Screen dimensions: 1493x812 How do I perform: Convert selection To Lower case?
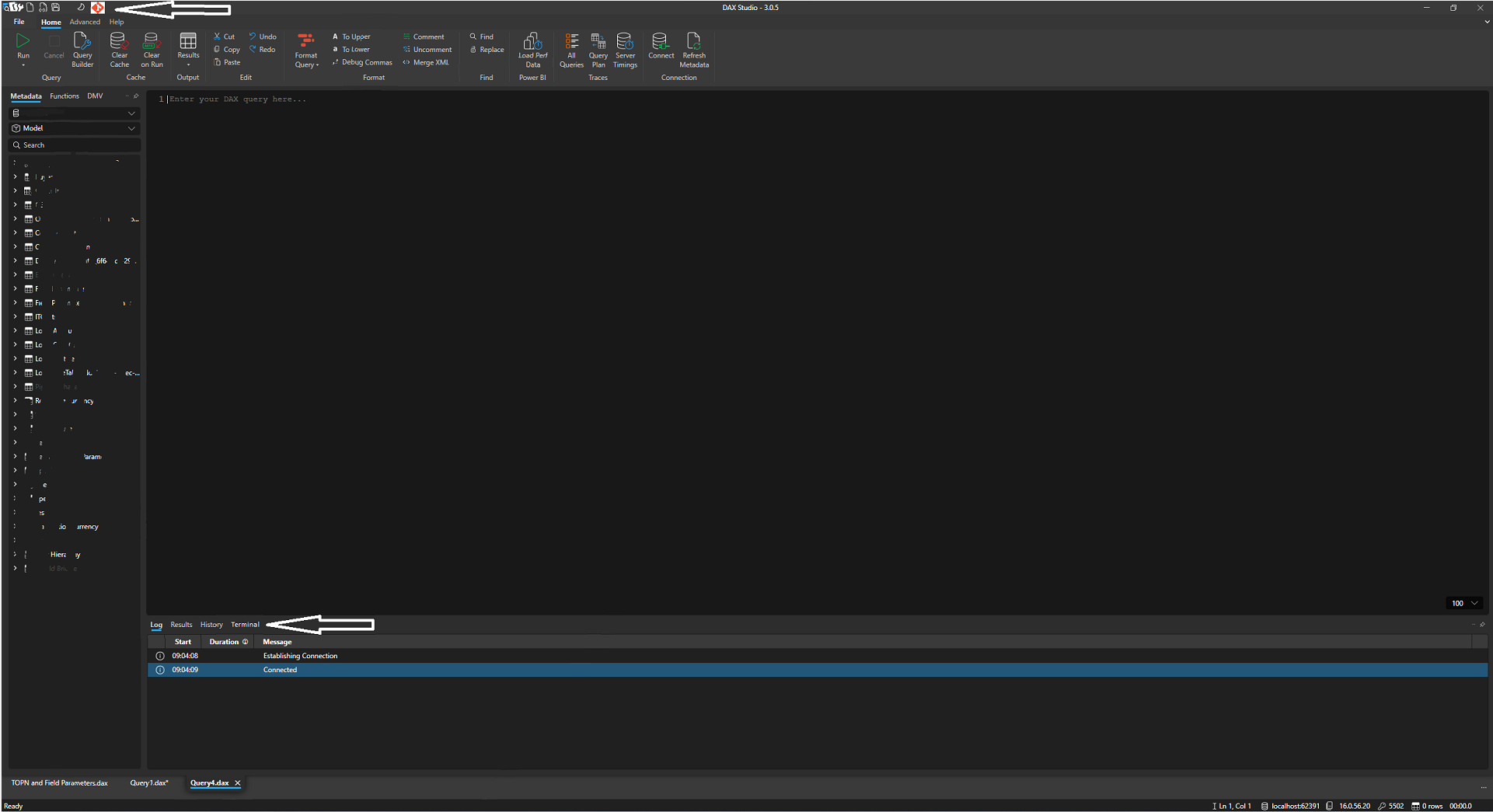(351, 50)
